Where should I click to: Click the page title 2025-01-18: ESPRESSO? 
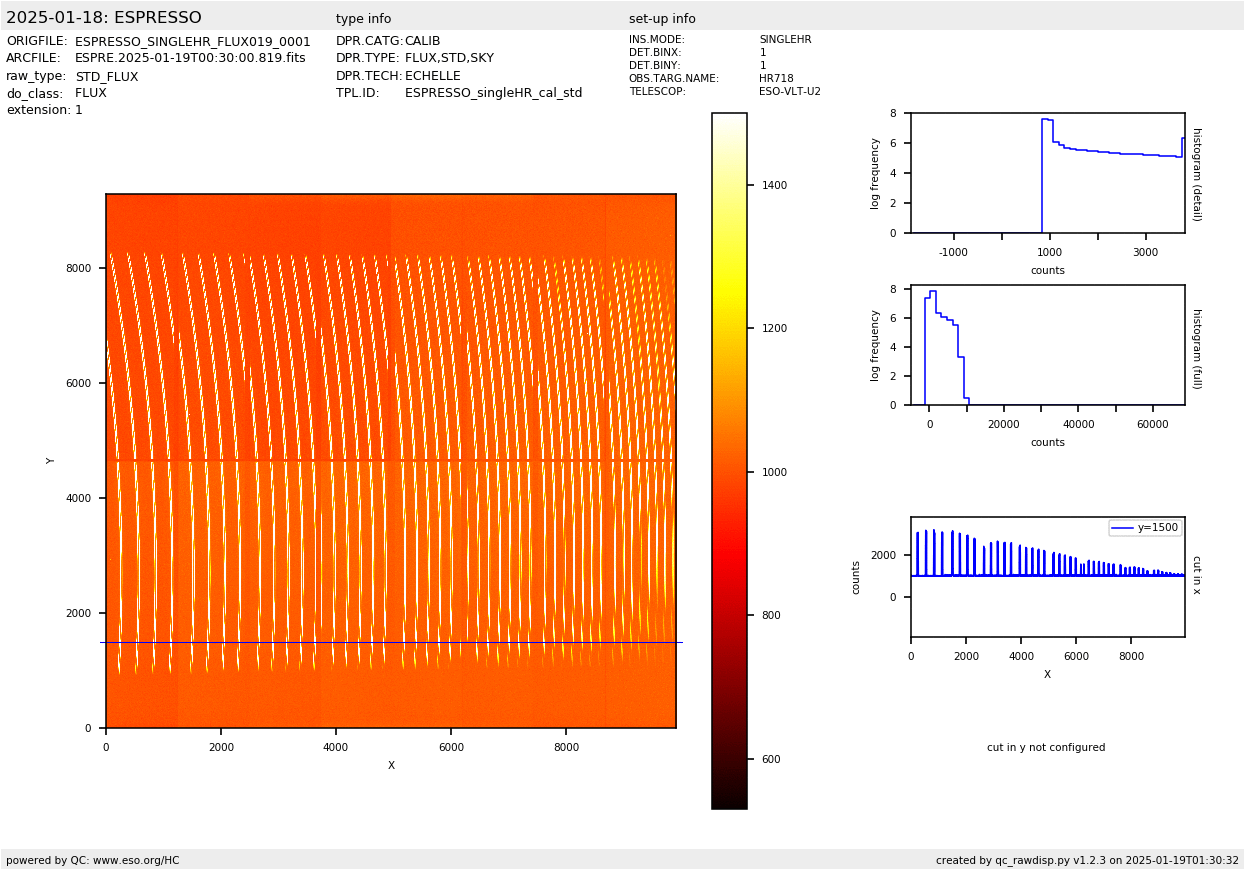point(104,18)
